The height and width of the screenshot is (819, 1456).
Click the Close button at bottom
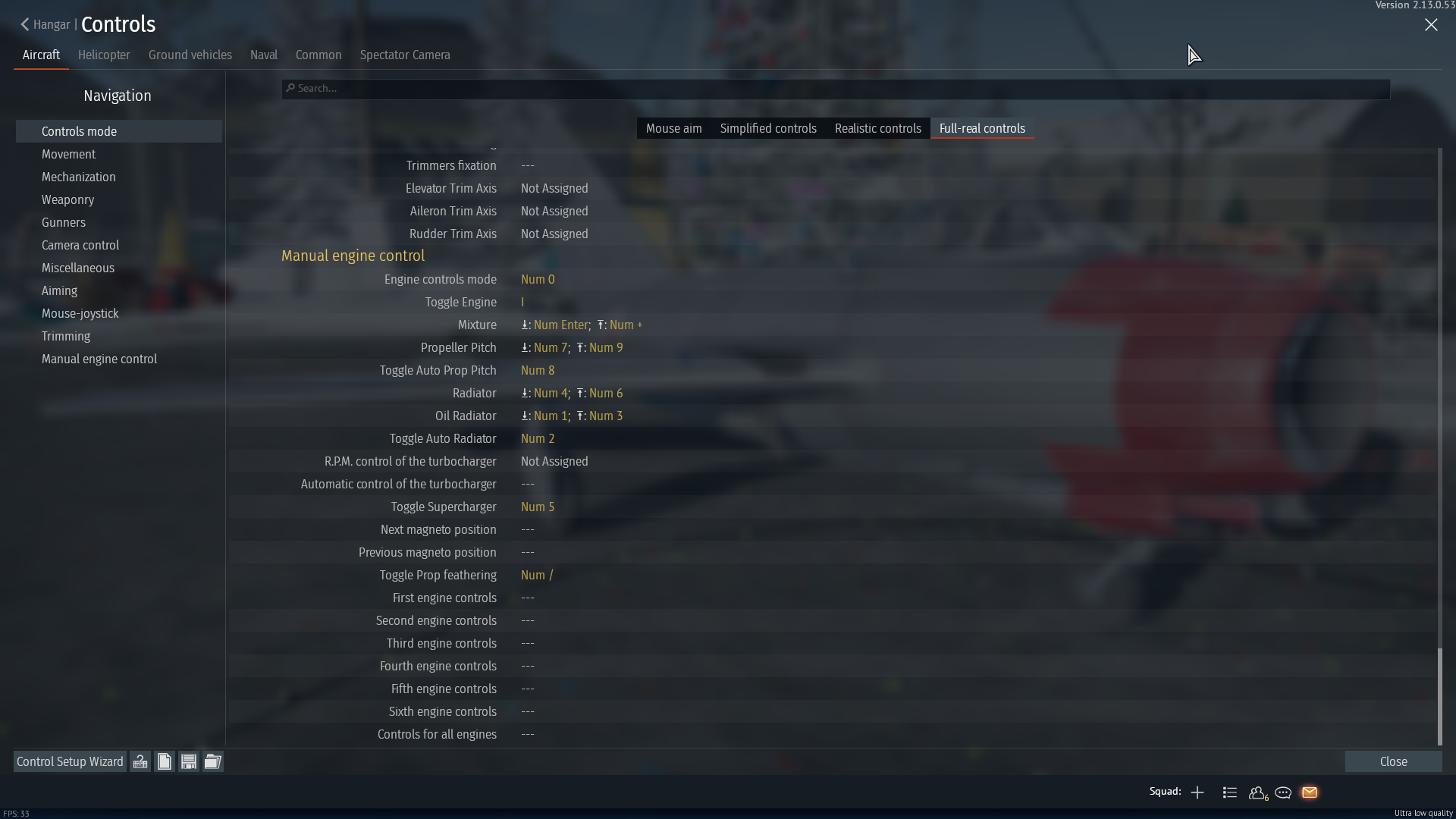[1394, 761]
